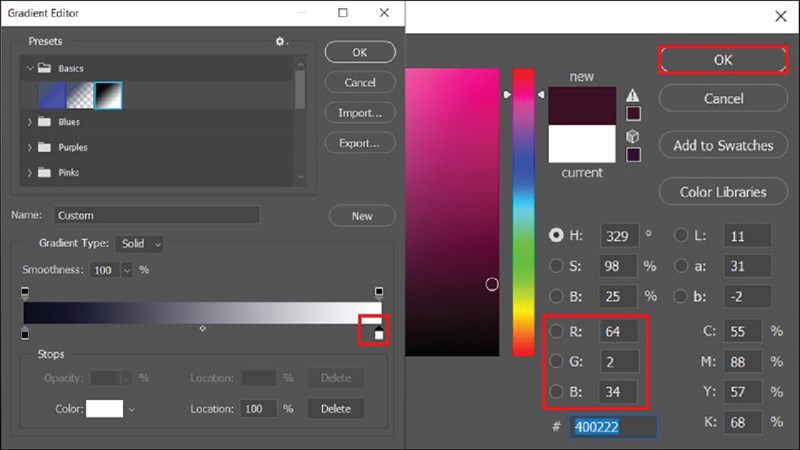
Task: Expand the Pinks preset folder
Action: [30, 172]
